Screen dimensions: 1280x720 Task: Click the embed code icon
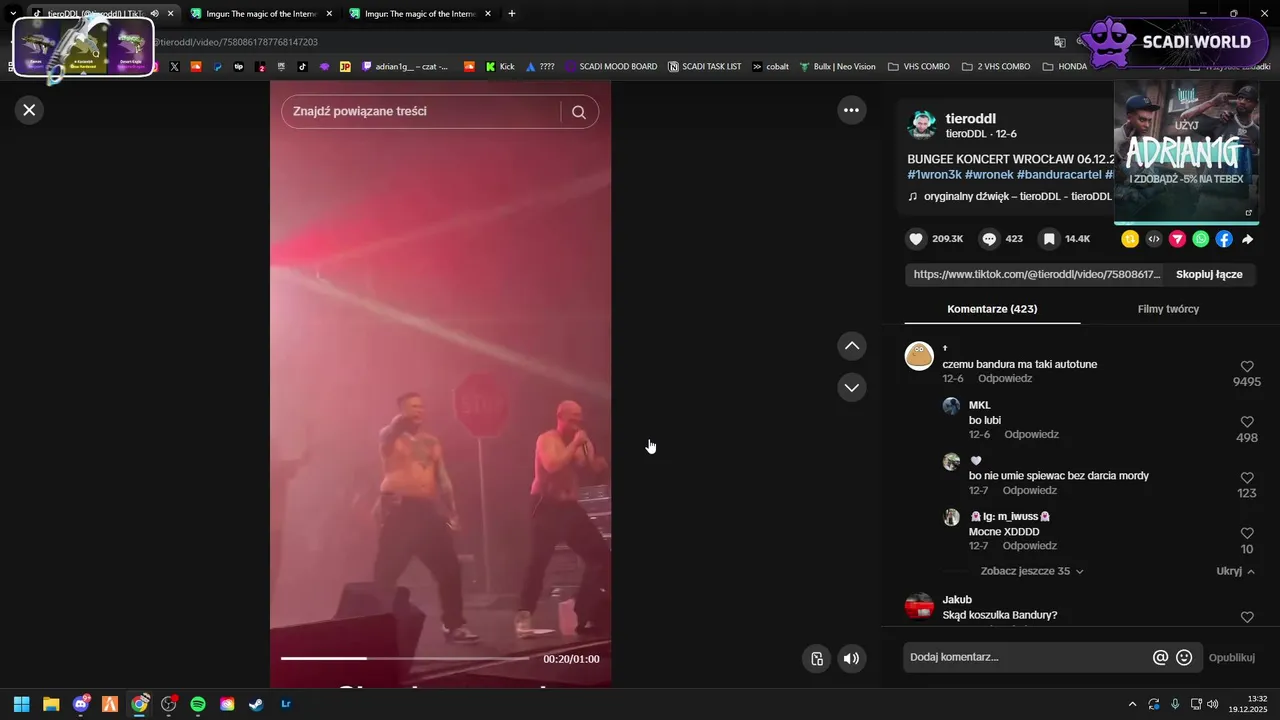(1154, 239)
